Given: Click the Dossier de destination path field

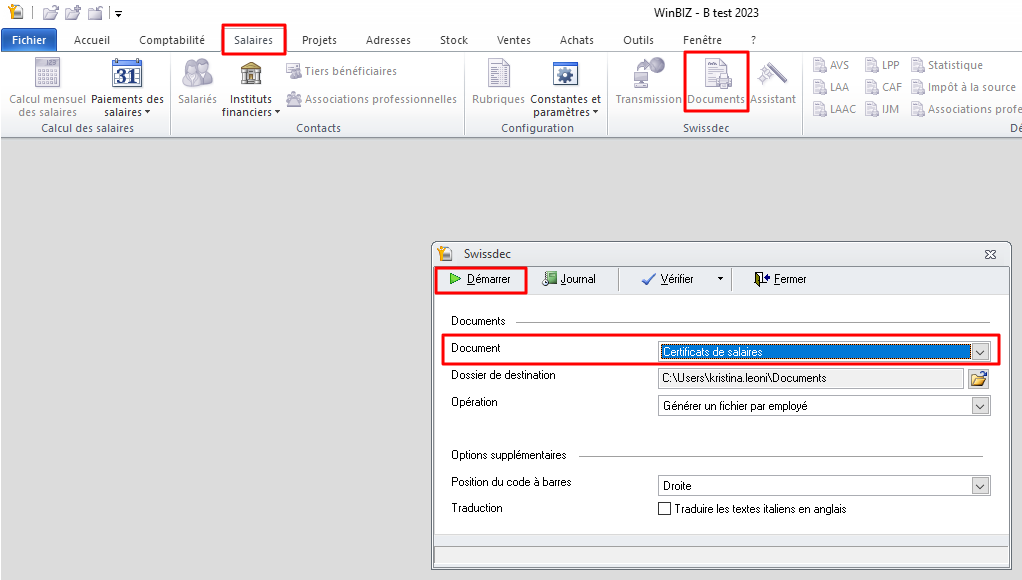Looking at the screenshot, I should 811,379.
